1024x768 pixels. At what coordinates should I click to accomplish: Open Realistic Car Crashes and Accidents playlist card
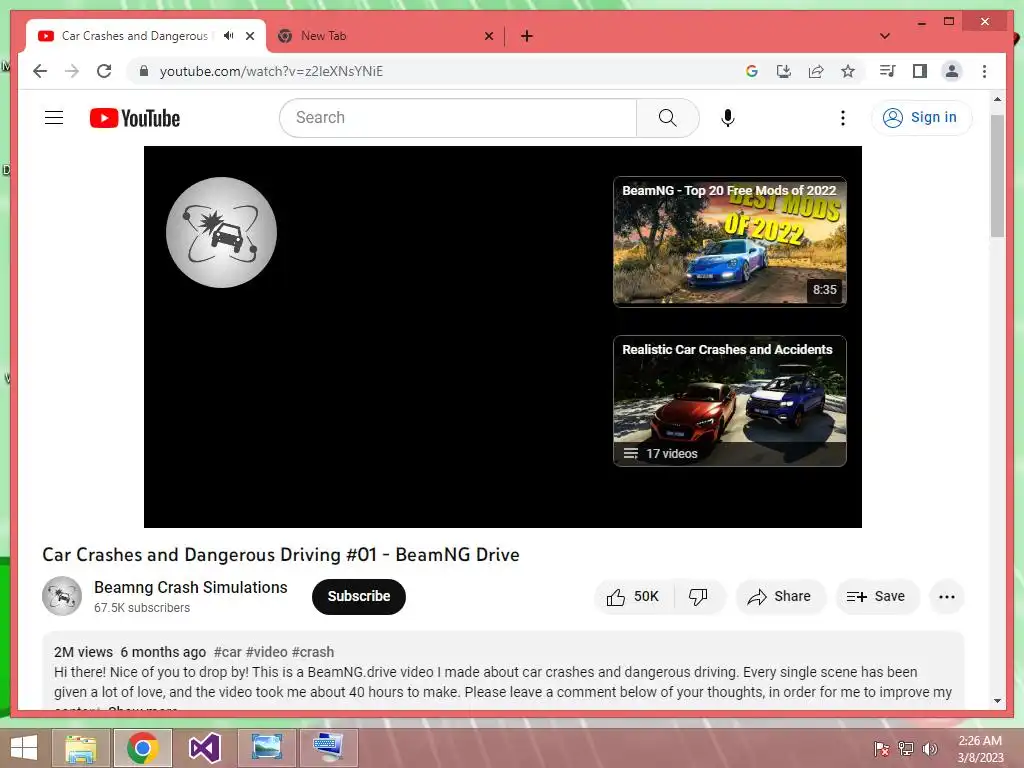729,400
